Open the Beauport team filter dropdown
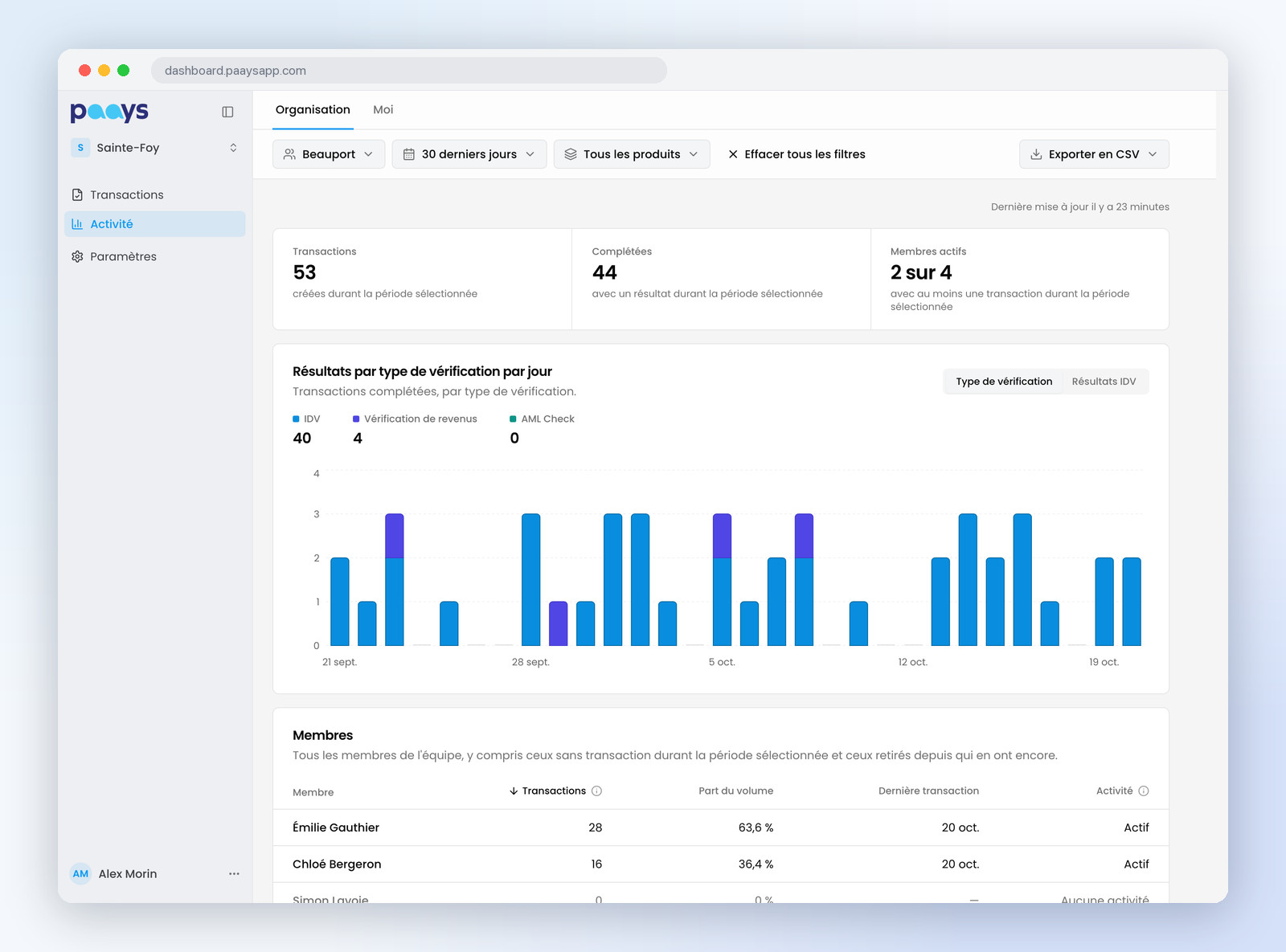The image size is (1286, 952). (x=329, y=154)
